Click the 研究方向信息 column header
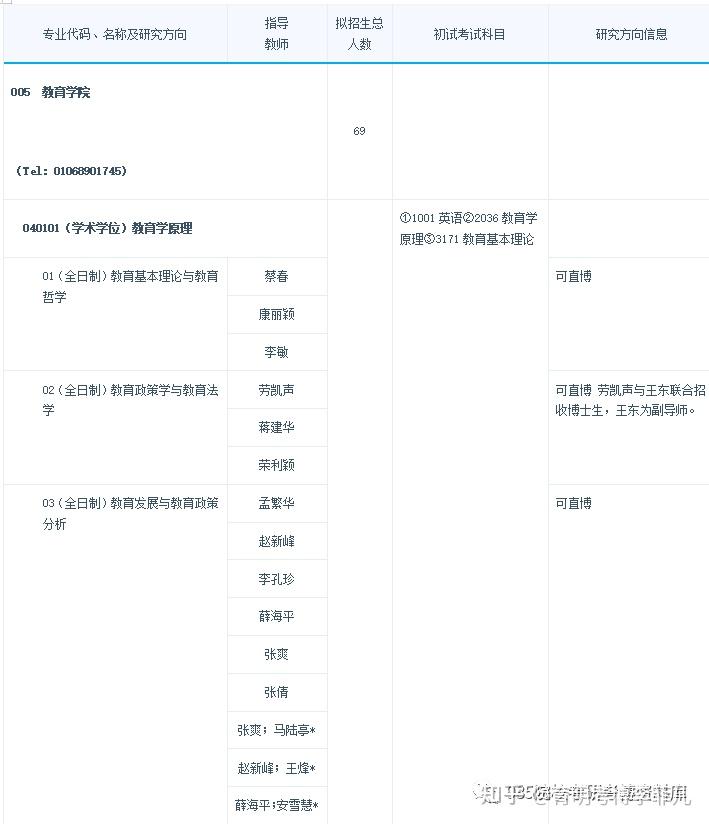 point(631,34)
